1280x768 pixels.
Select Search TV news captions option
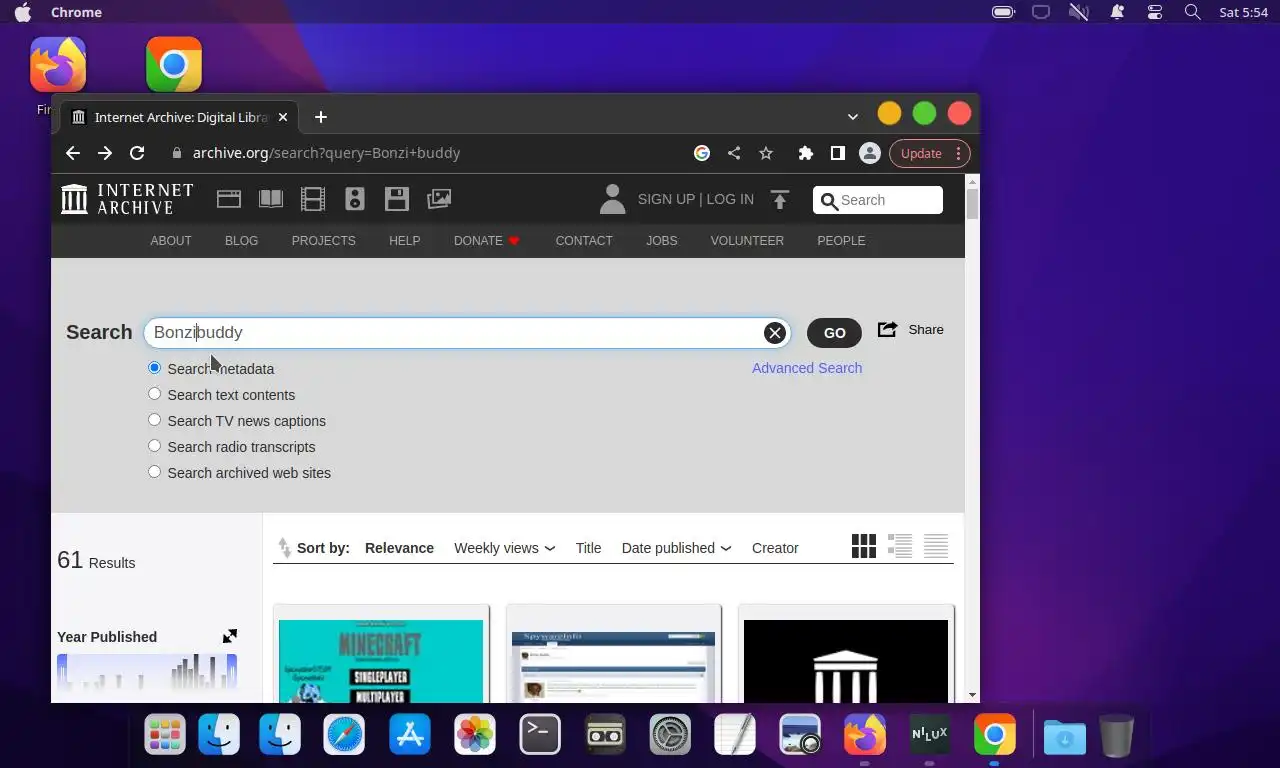click(154, 420)
